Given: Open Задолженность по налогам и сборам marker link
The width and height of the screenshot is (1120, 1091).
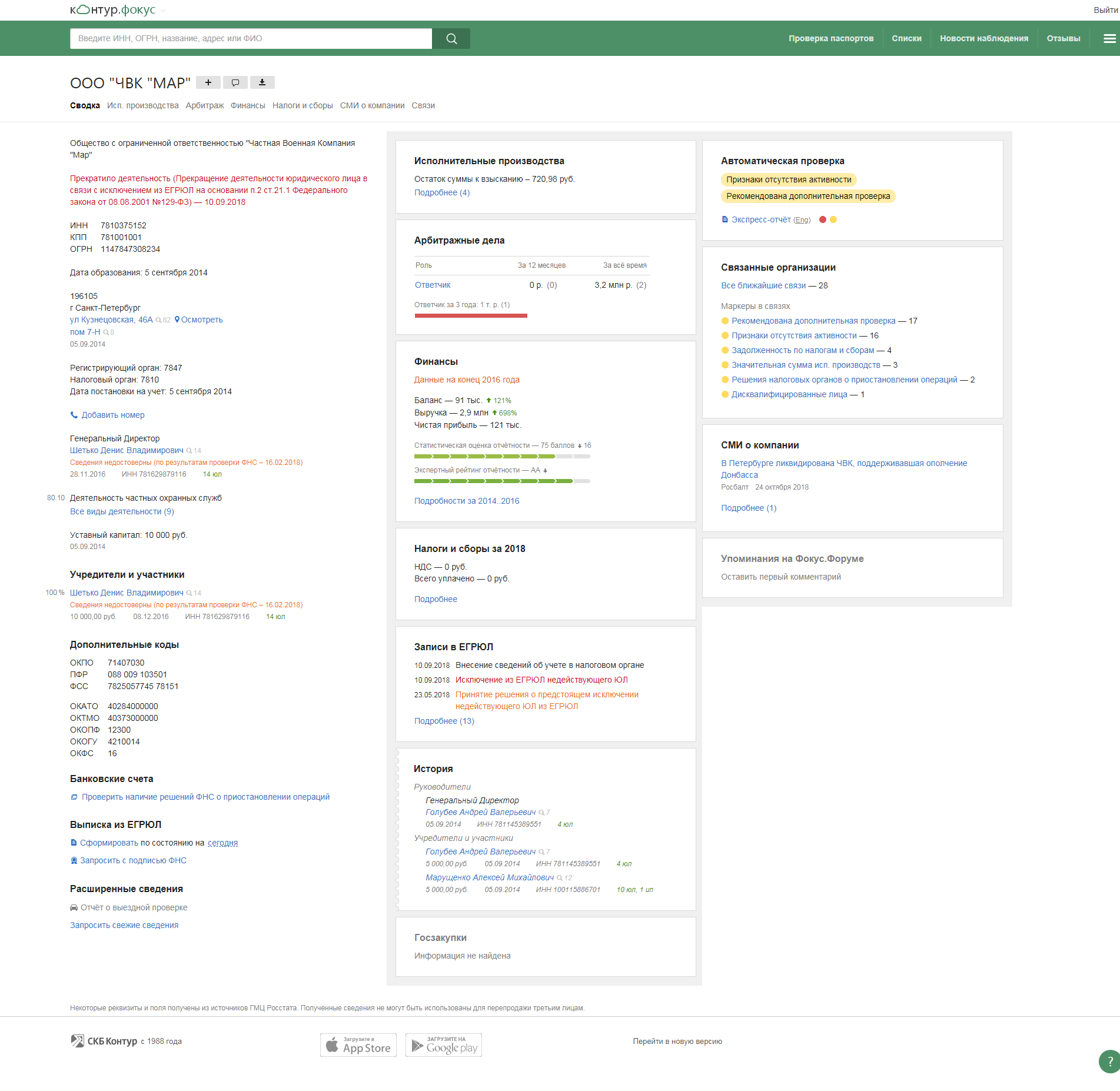Looking at the screenshot, I should pos(803,350).
